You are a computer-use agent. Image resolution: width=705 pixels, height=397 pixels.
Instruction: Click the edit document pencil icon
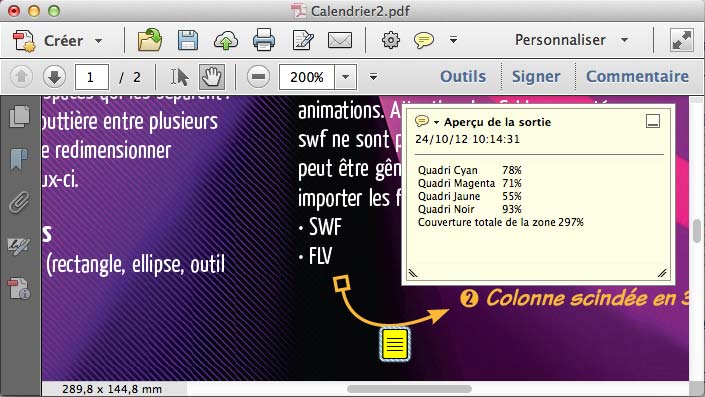pos(303,40)
